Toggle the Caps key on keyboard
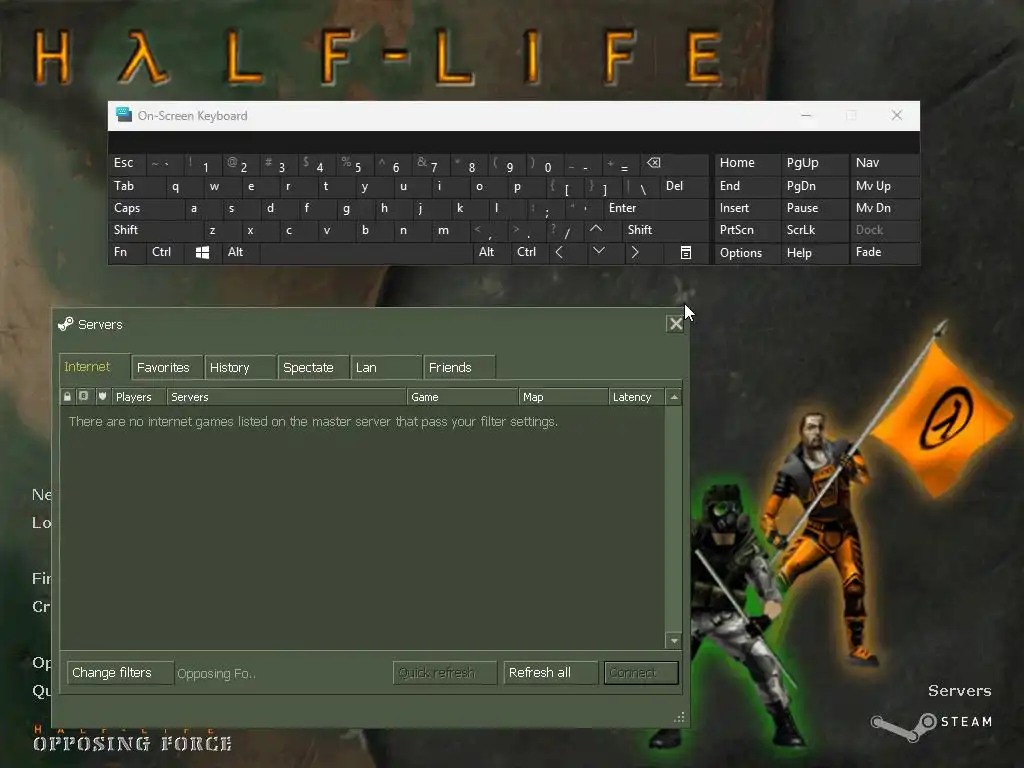The height and width of the screenshot is (768, 1024). coord(146,208)
